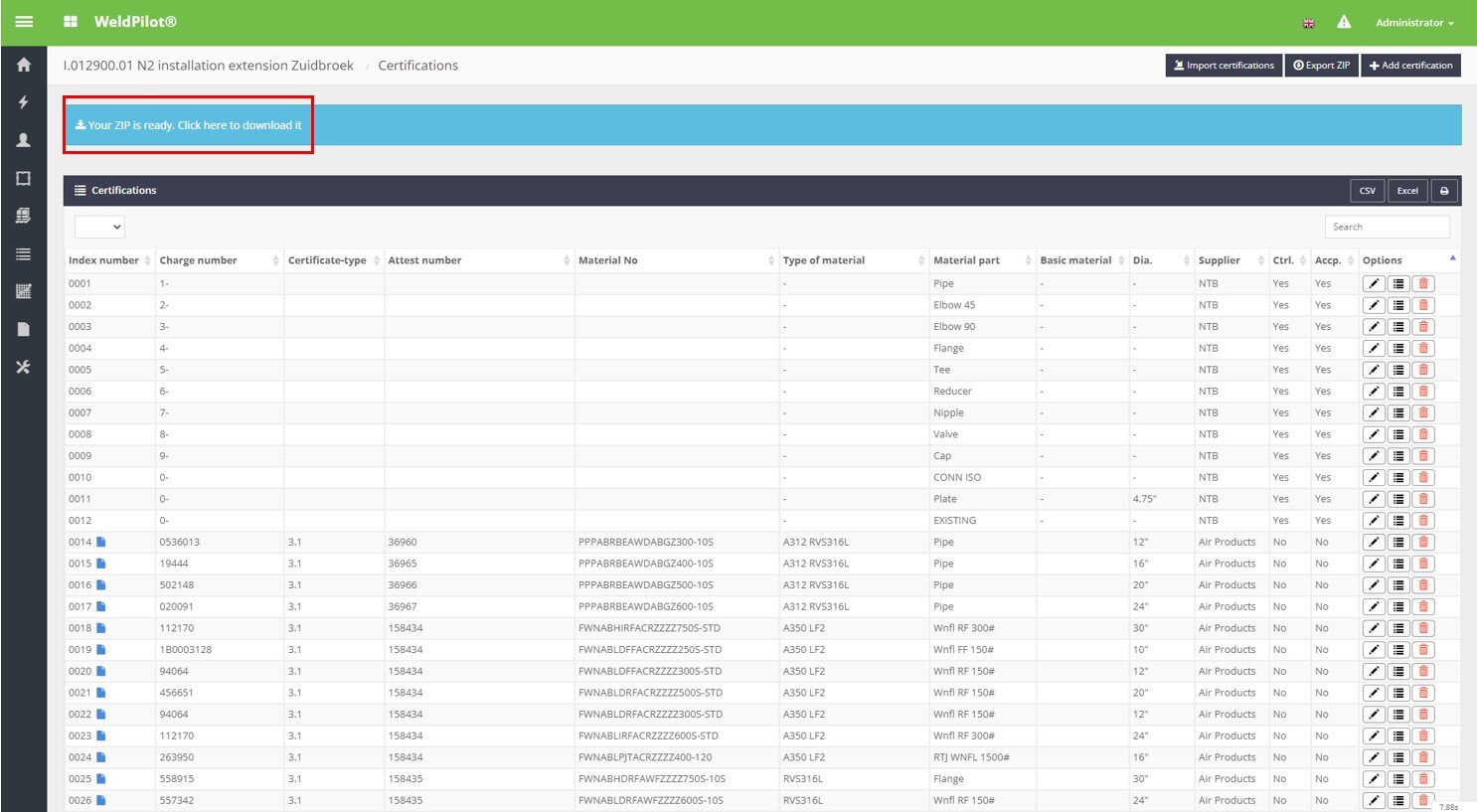This screenshot has width=1477, height=812.
Task: Click the warning triangle icon in header
Action: tap(1344, 22)
